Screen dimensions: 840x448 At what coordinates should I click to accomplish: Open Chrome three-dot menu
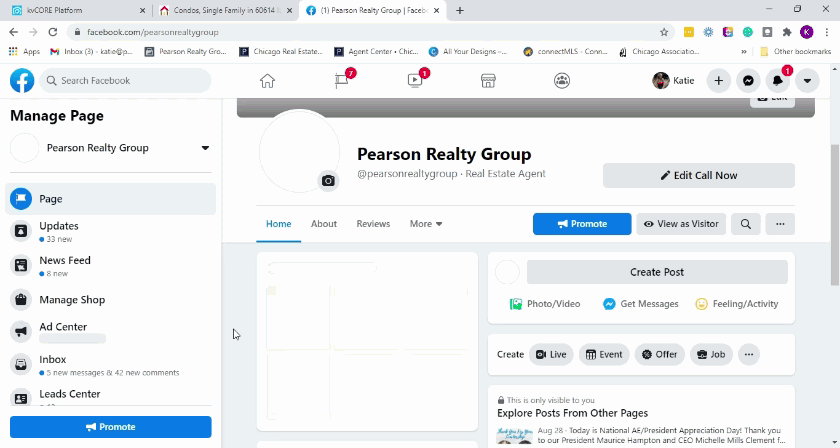pos(827,32)
